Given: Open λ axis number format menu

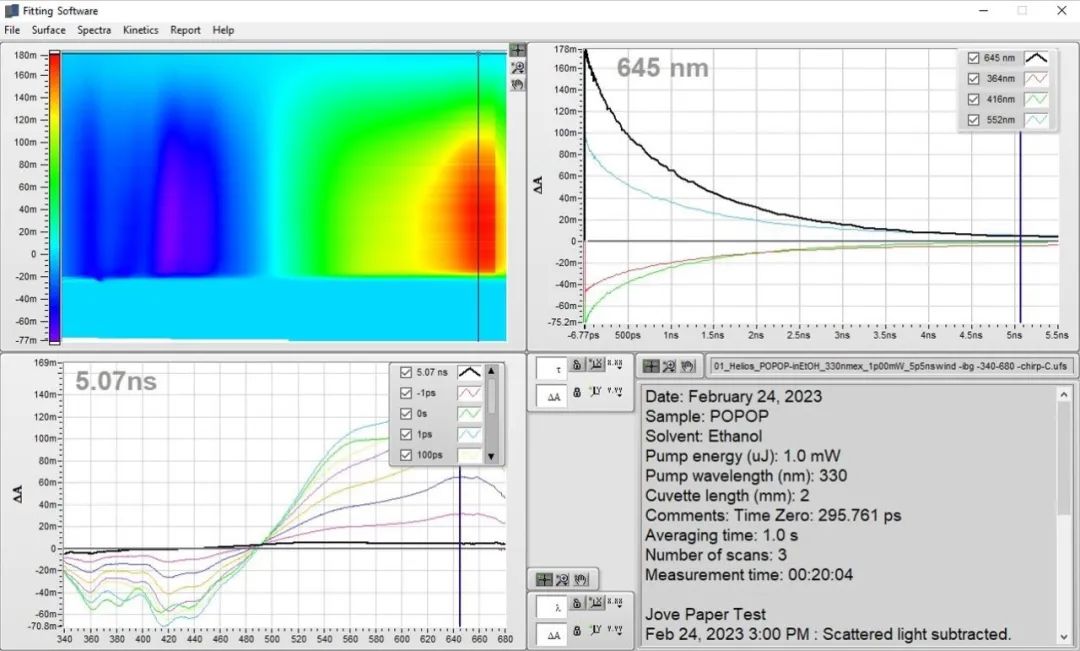Looking at the screenshot, I should click(614, 603).
